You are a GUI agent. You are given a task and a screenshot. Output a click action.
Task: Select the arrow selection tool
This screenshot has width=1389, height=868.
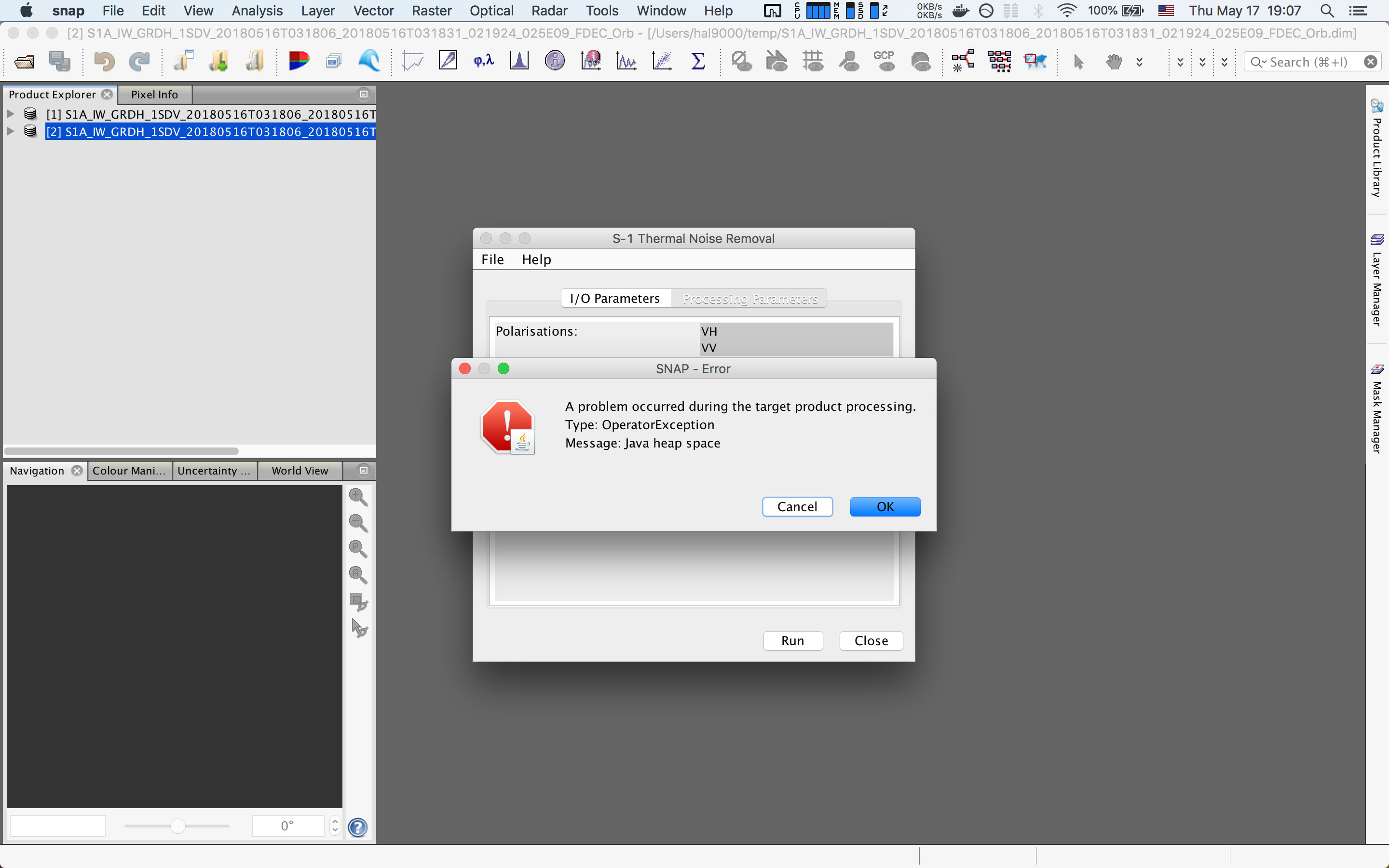1078,61
